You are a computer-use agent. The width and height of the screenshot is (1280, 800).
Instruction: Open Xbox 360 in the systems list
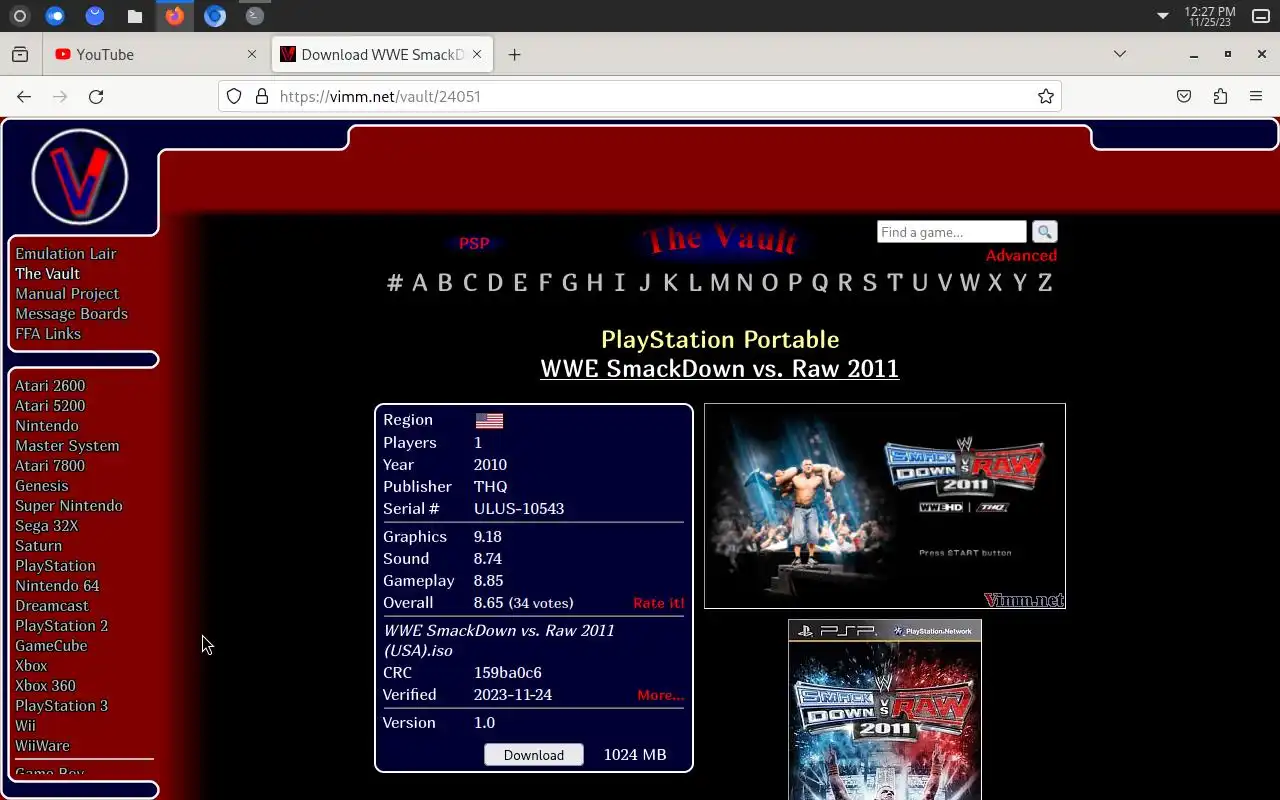pos(45,686)
